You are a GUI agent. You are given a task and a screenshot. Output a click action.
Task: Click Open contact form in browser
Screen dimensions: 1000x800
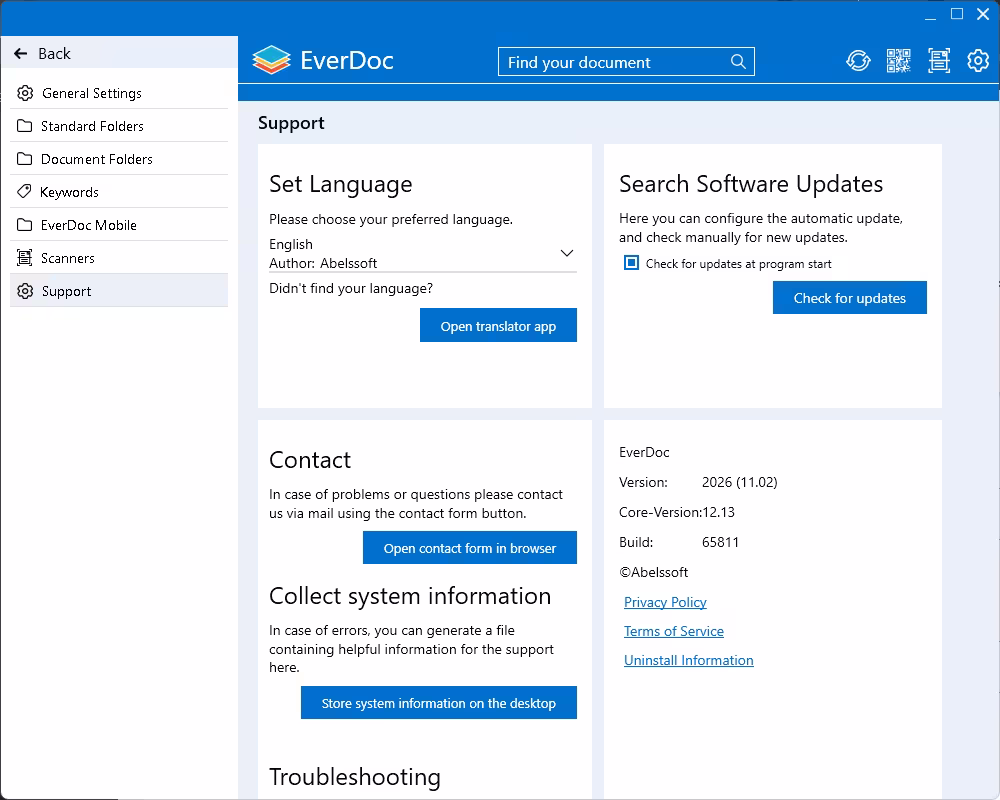tap(469, 547)
